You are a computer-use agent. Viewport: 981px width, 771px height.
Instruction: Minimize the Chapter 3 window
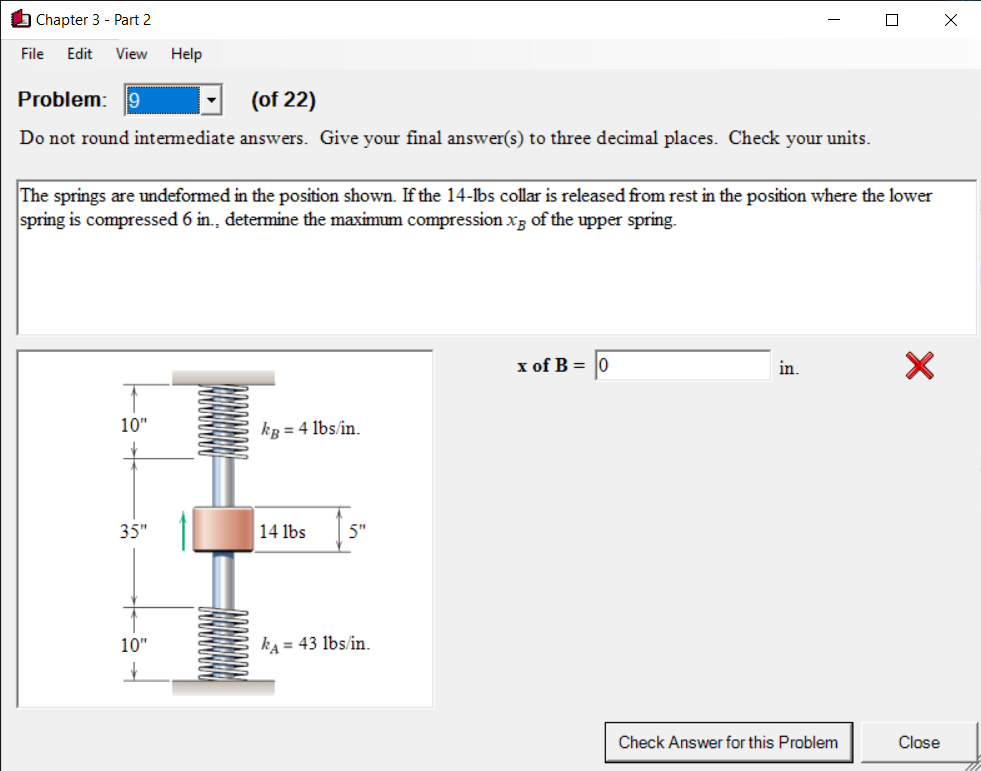click(833, 19)
